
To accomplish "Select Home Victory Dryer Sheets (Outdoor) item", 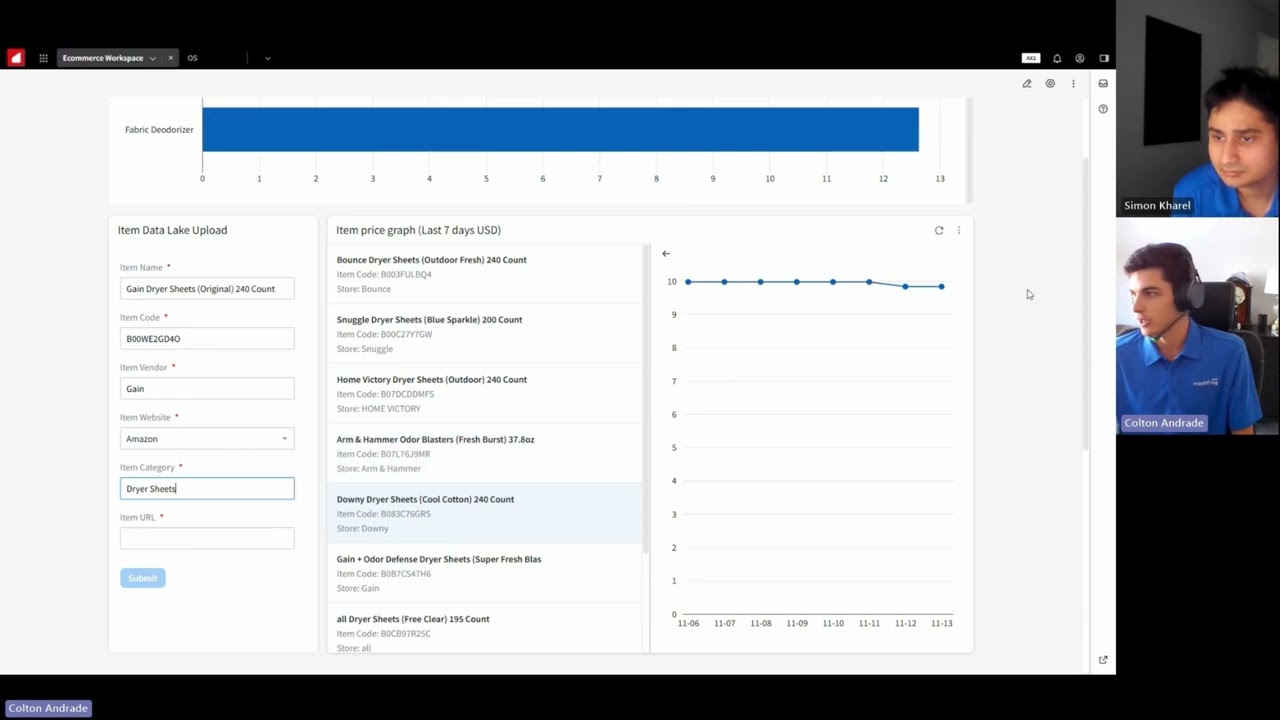I will (484, 394).
